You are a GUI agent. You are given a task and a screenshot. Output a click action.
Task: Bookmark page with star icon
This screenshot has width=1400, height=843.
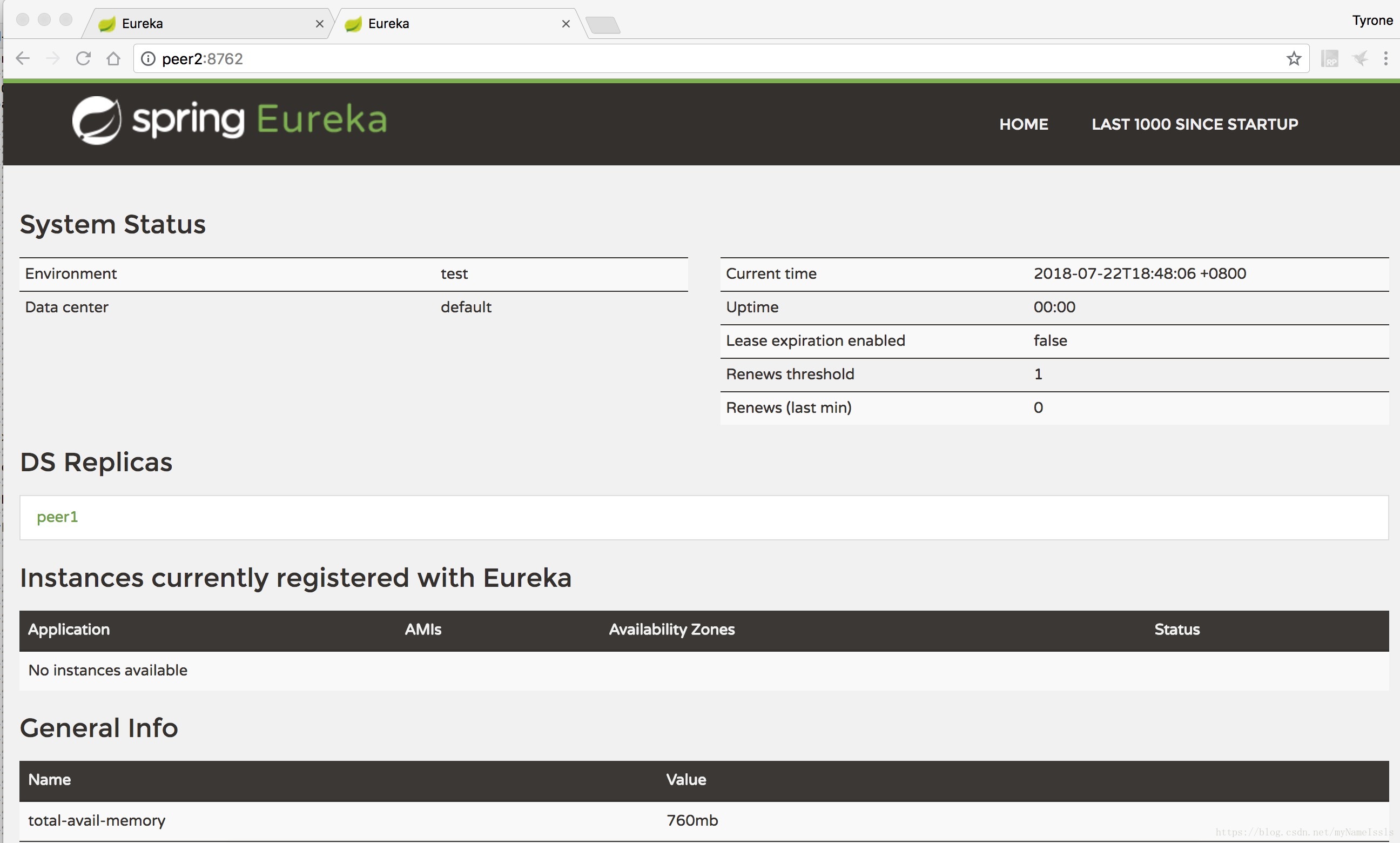[x=1294, y=58]
